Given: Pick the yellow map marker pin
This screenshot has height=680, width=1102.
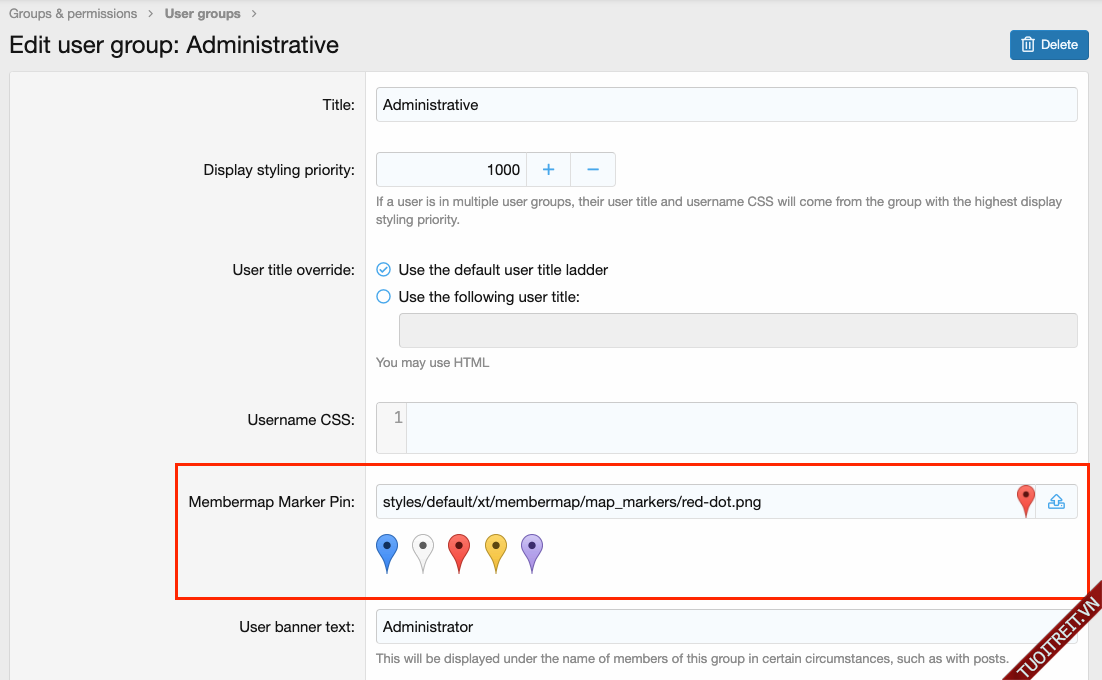Looking at the screenshot, I should 496,552.
